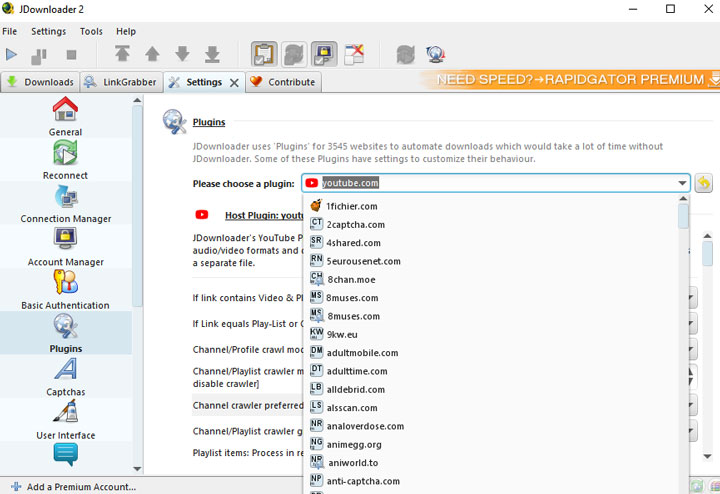
Task: Close the Settings tab
Action: (x=234, y=83)
